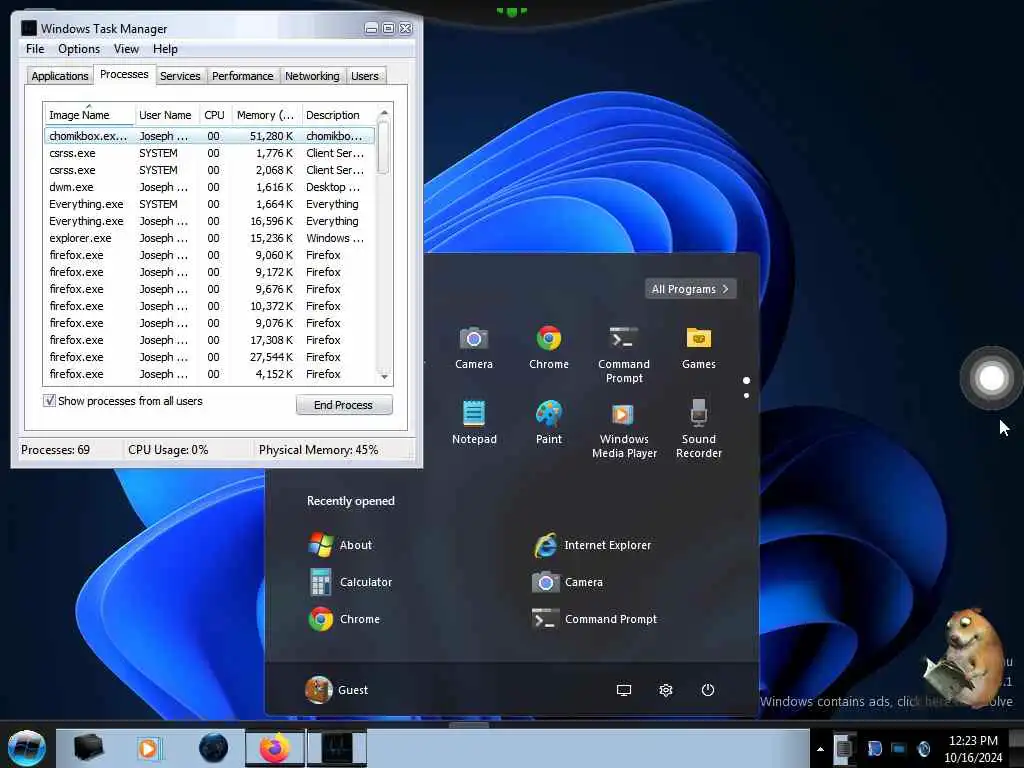Click the dark globe taskbar icon
Screen dimensions: 1024x768
(214, 748)
